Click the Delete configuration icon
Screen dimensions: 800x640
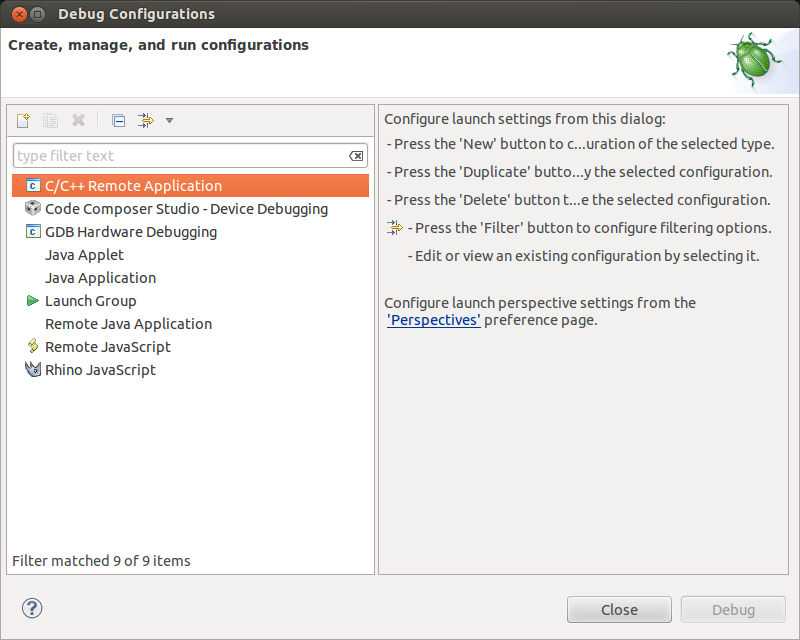[x=78, y=120]
